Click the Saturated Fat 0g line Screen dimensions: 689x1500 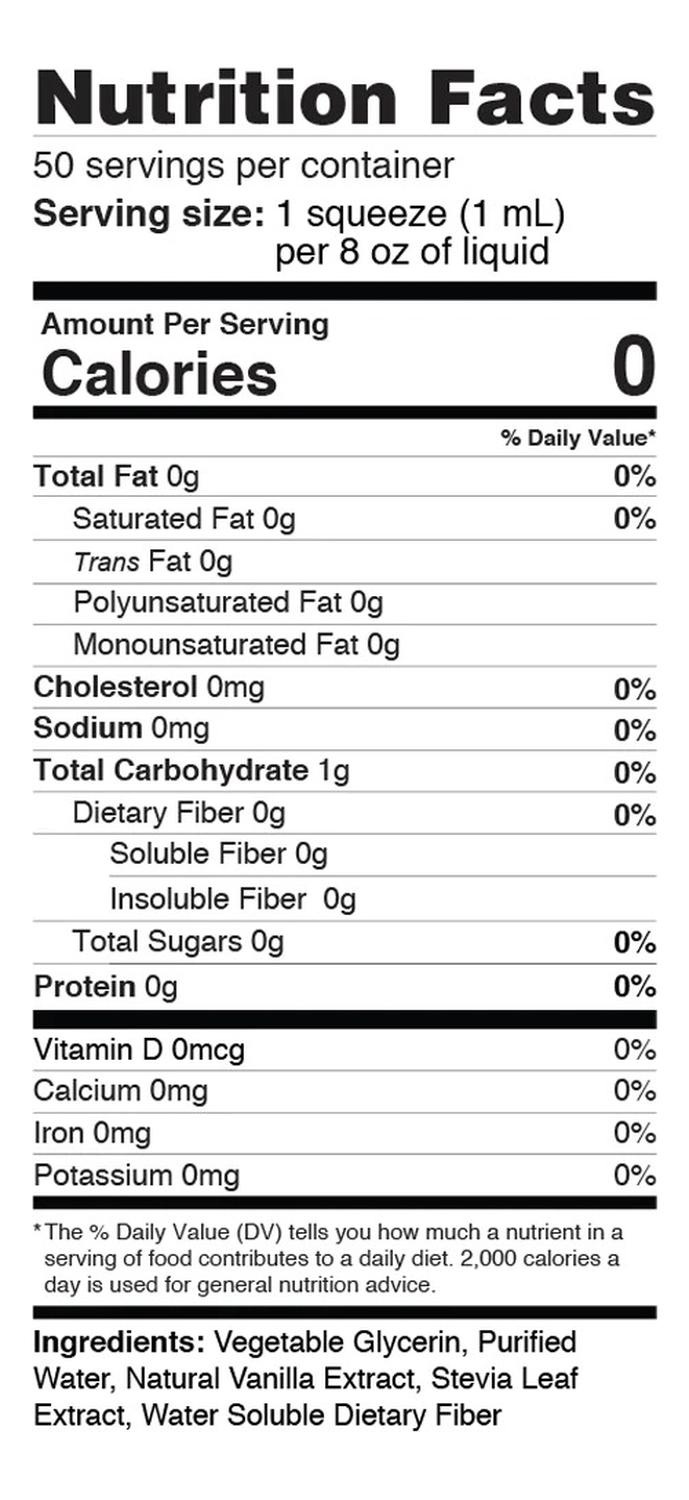184,519
